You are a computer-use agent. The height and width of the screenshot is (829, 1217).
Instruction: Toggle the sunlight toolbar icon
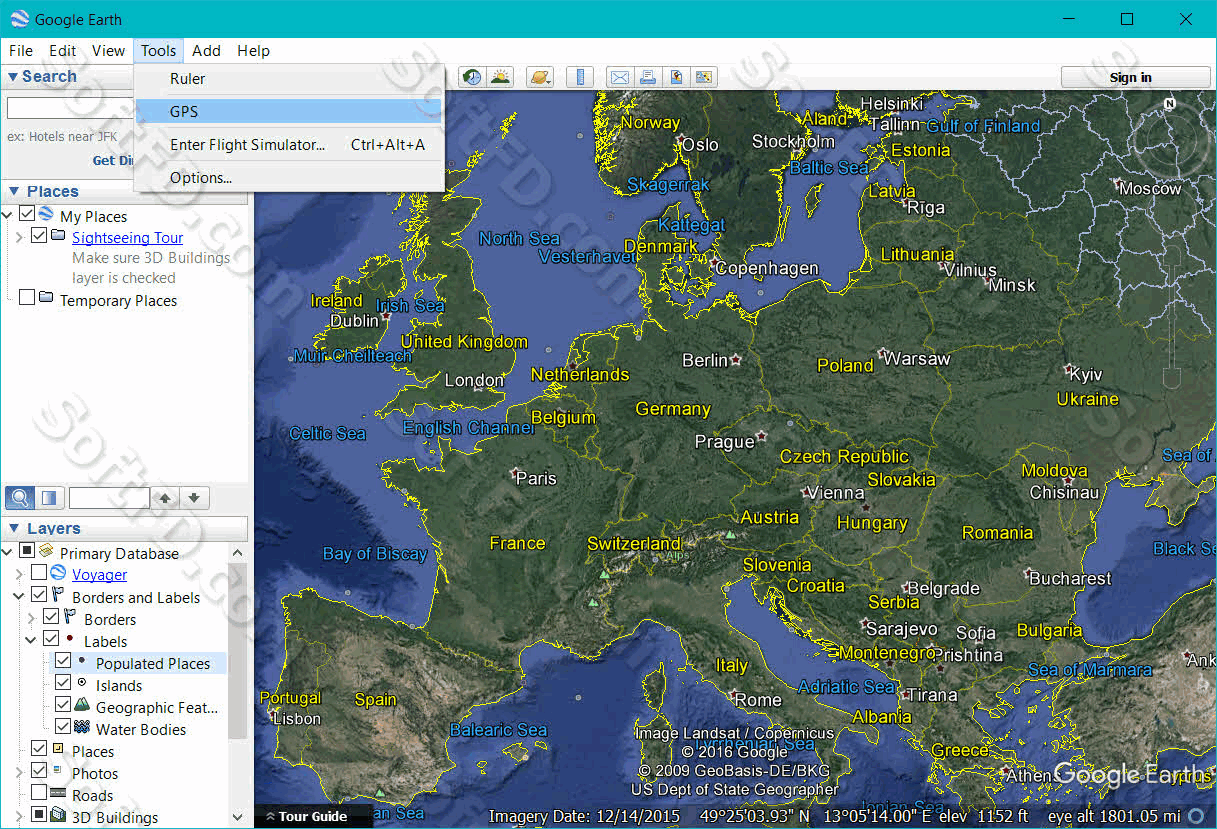point(500,77)
